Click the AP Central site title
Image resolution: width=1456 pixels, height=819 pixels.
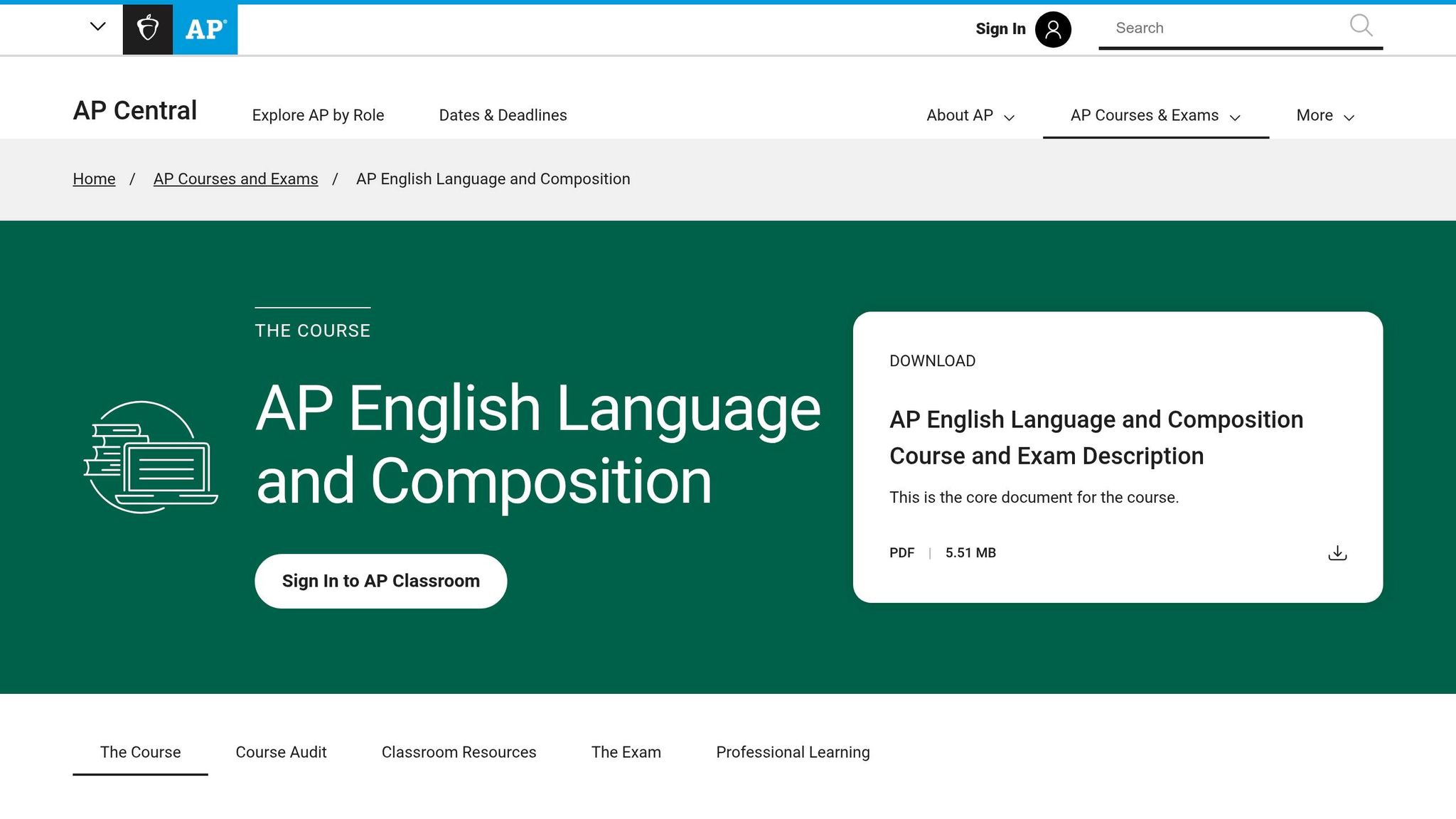coord(135,111)
